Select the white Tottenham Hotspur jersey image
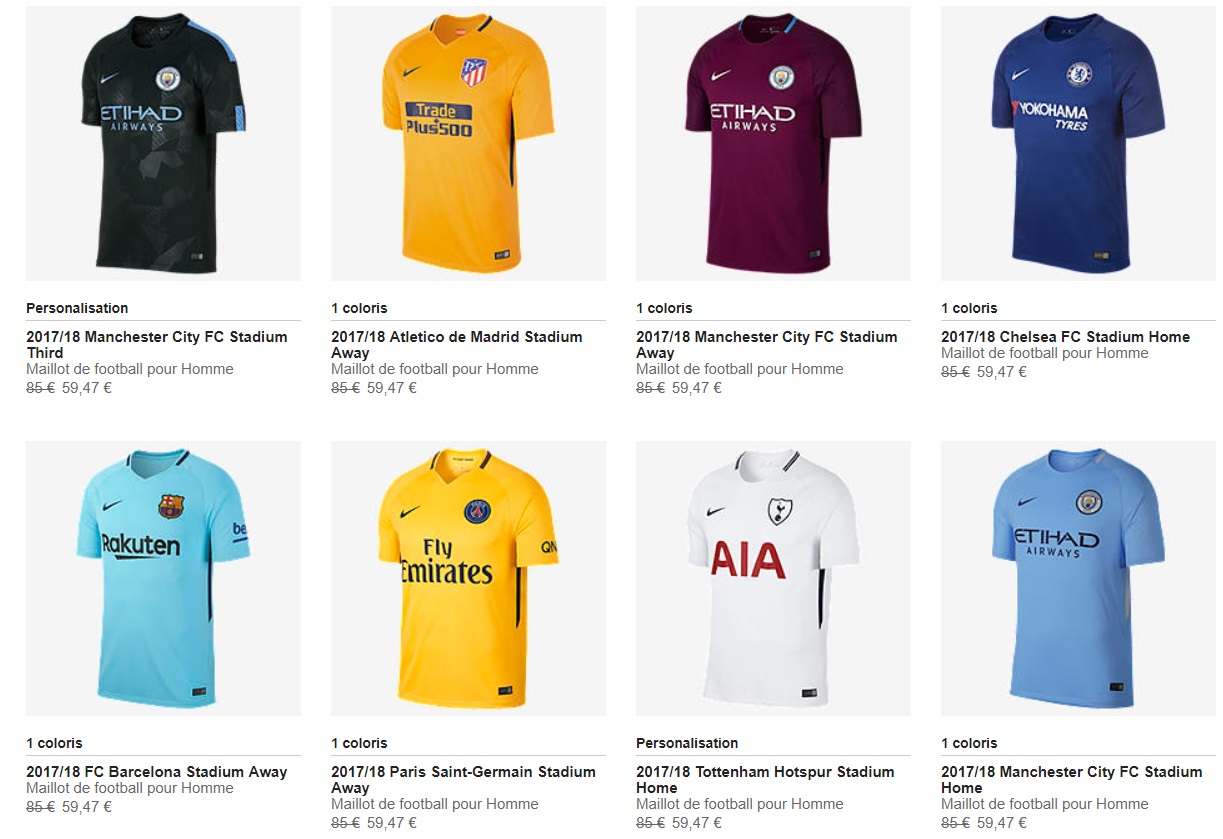 tap(773, 578)
